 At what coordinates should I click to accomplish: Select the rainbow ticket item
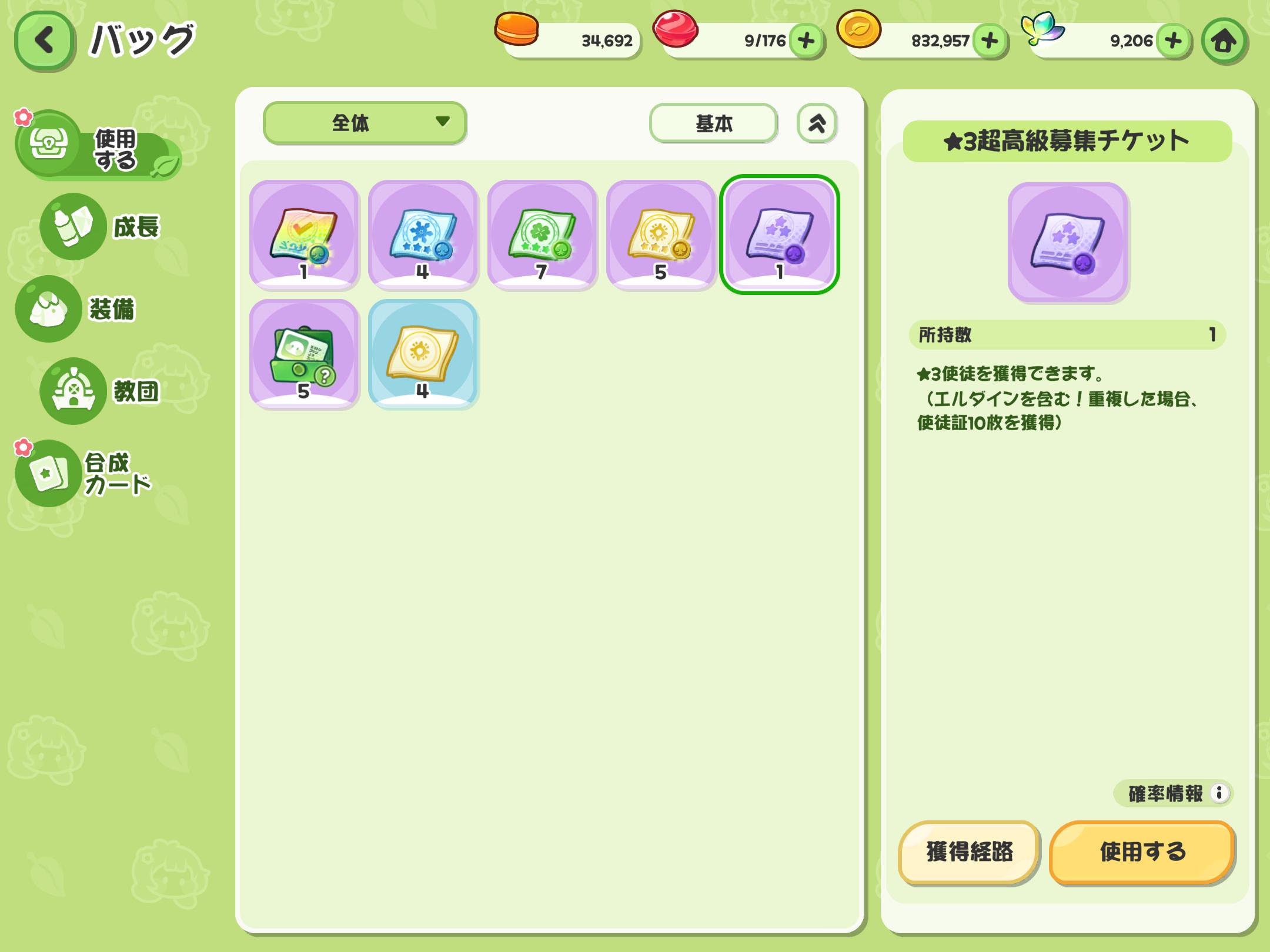point(304,235)
